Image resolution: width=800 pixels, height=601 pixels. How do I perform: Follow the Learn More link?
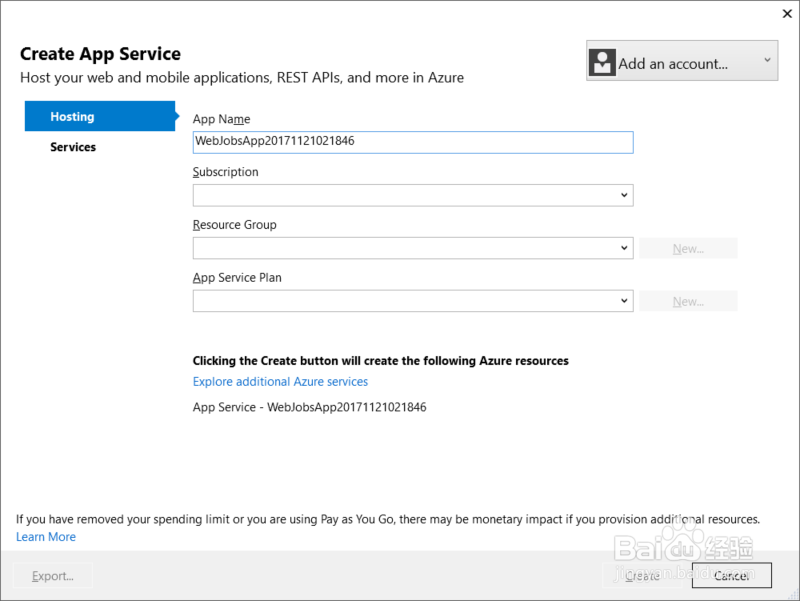46,537
